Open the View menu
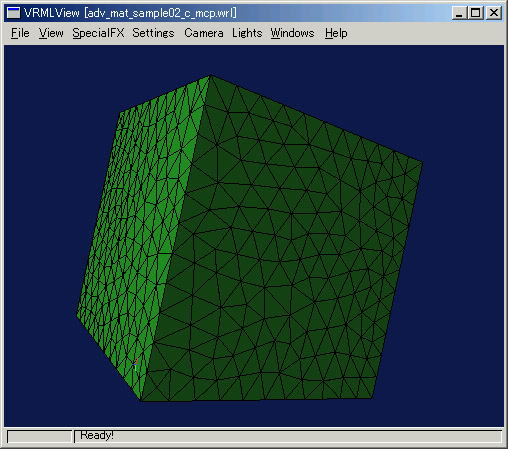The image size is (508, 449). tap(51, 33)
